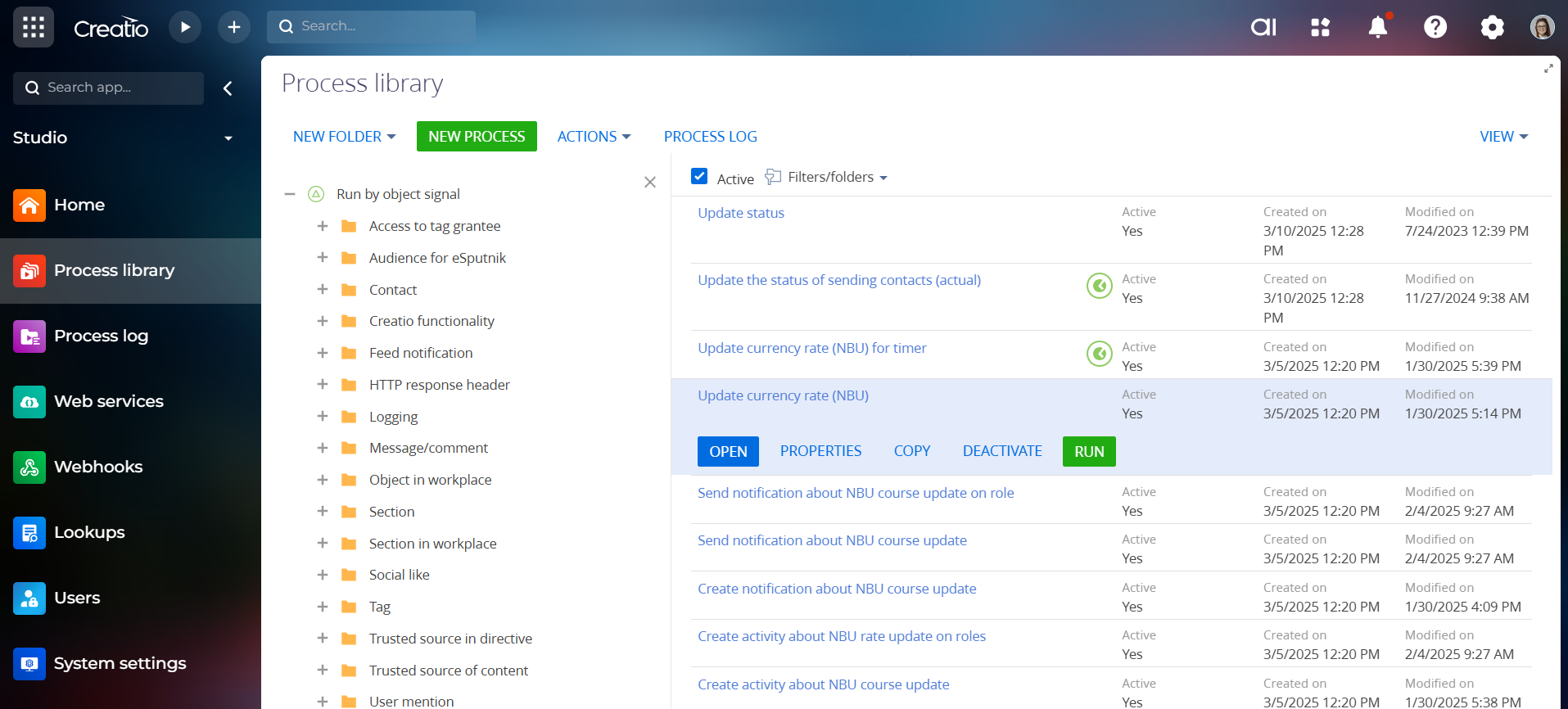Viewport: 1568px width, 709px height.
Task: Click the Users sidebar icon
Action: point(29,598)
